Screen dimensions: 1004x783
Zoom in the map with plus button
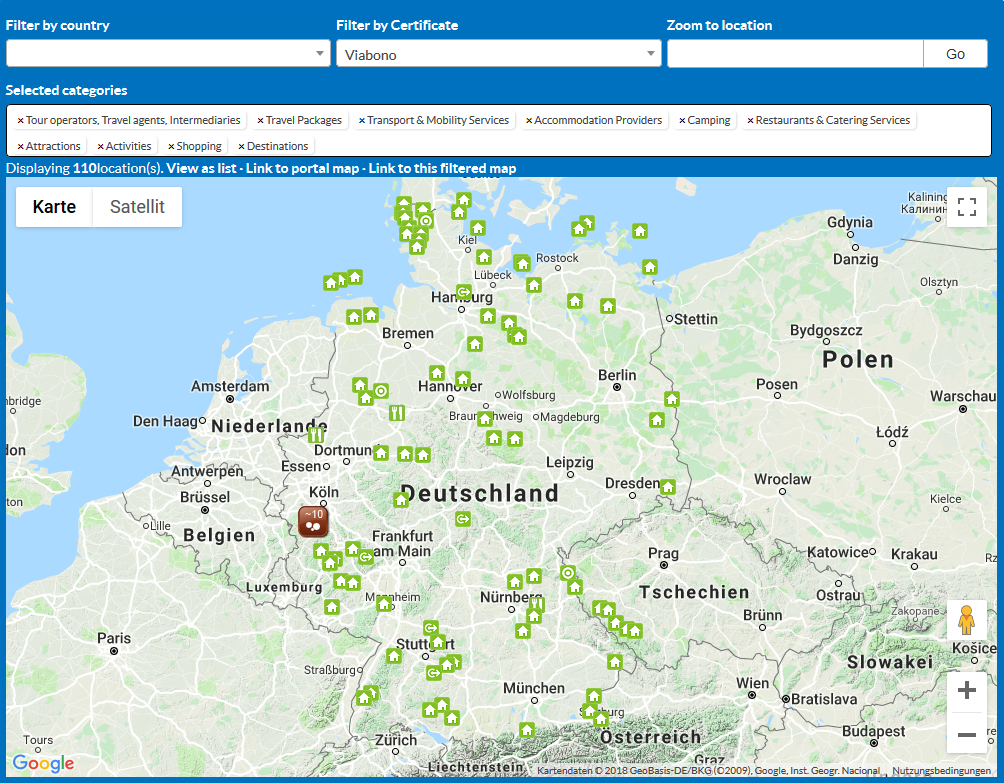coord(967,690)
